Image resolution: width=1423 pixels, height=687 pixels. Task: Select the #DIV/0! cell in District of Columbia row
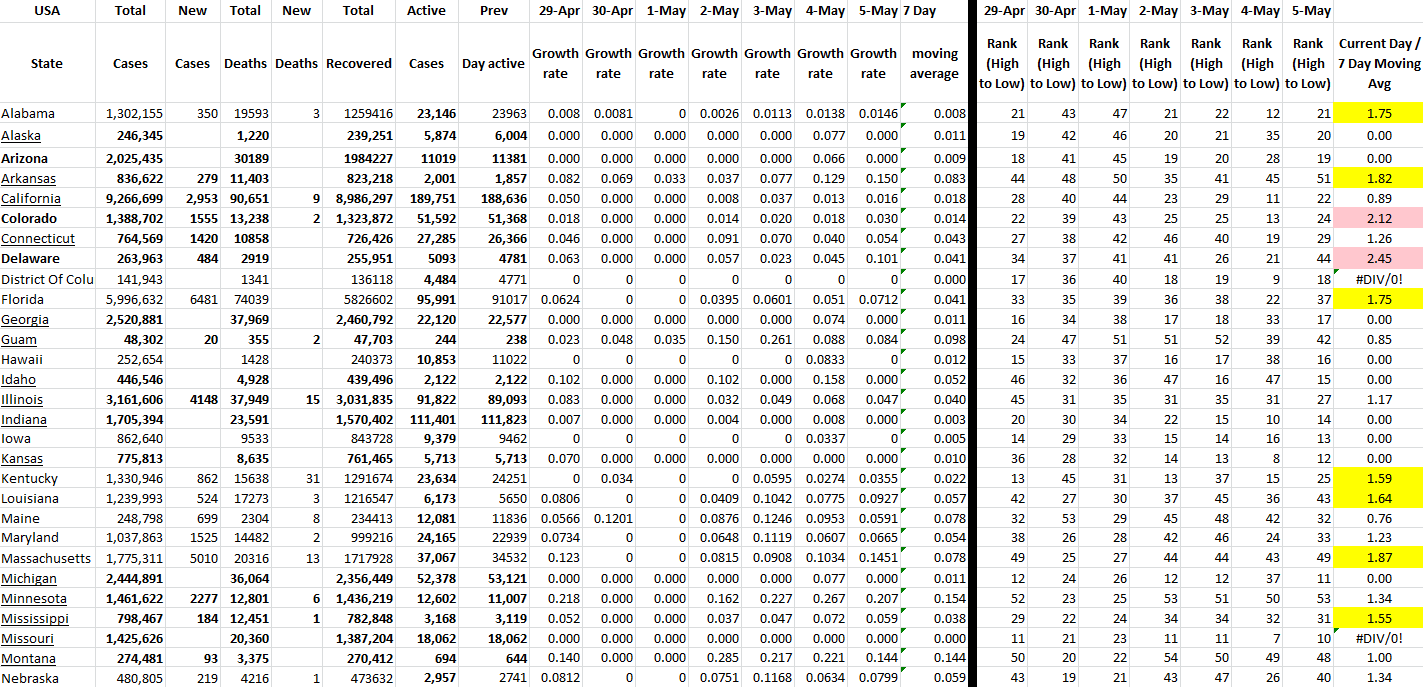[1378, 279]
